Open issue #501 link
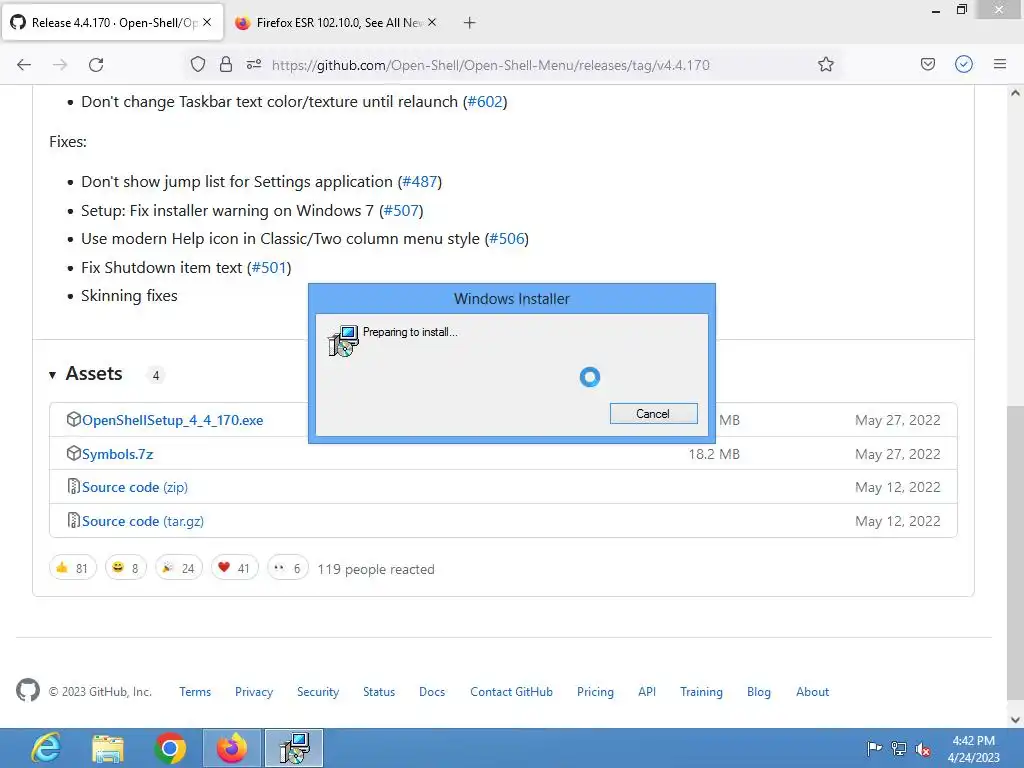The height and width of the screenshot is (768, 1024). (x=269, y=268)
